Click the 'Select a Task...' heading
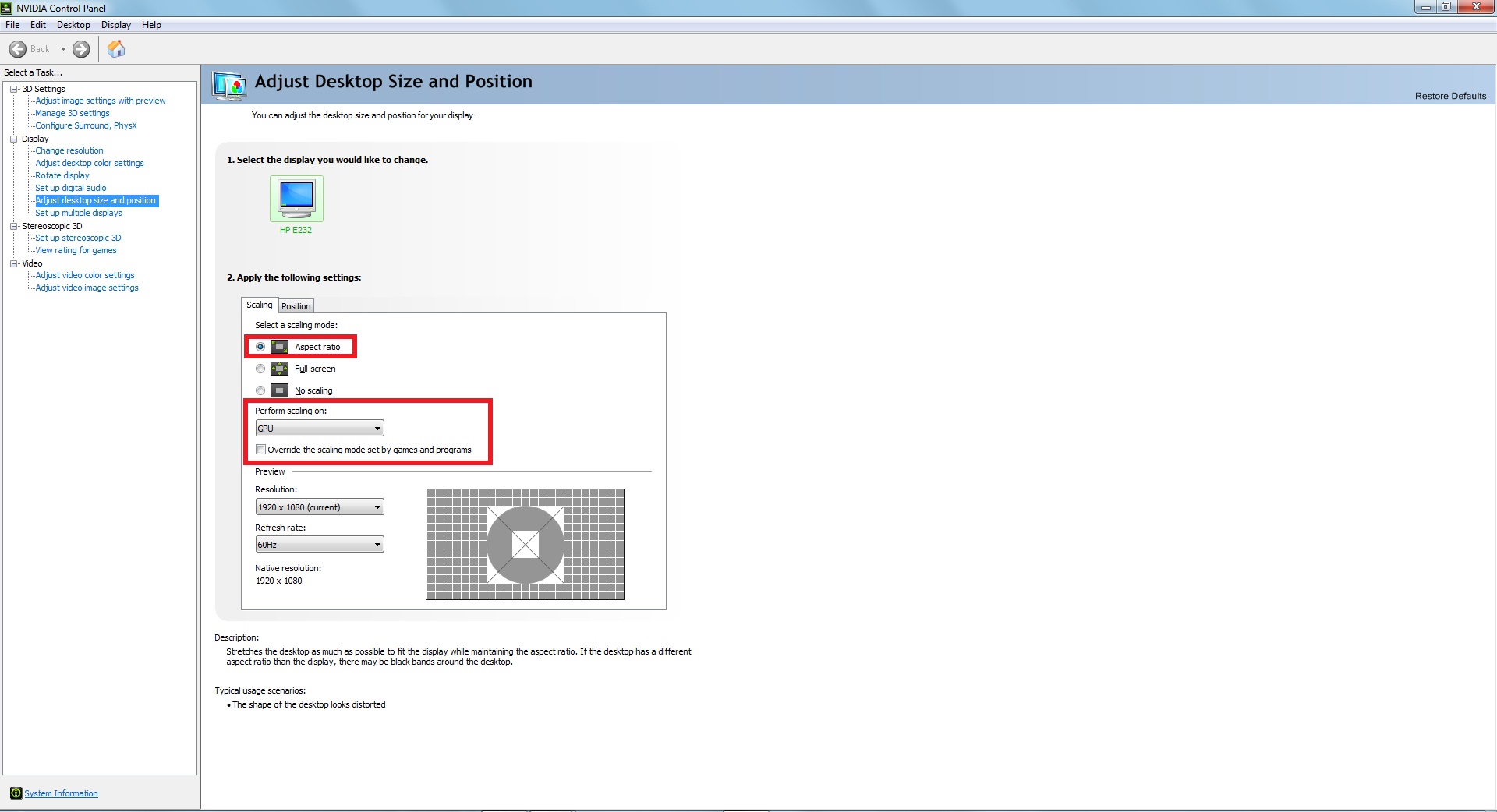 [x=33, y=72]
